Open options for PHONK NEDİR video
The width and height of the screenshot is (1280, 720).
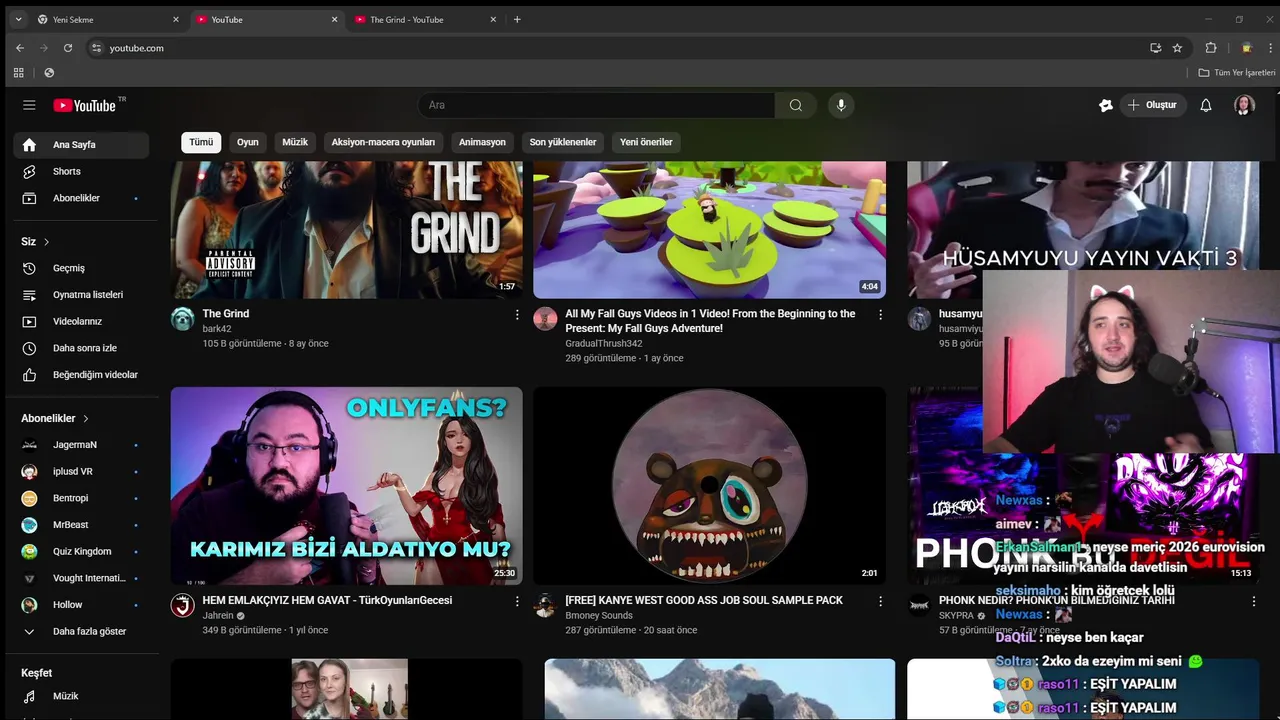click(x=1253, y=602)
